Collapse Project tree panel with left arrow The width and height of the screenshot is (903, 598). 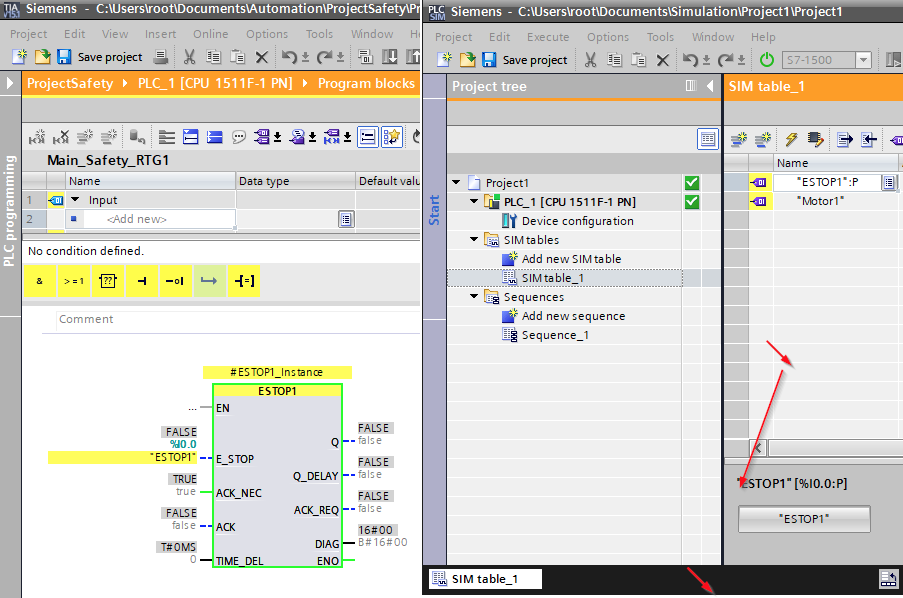click(710, 86)
